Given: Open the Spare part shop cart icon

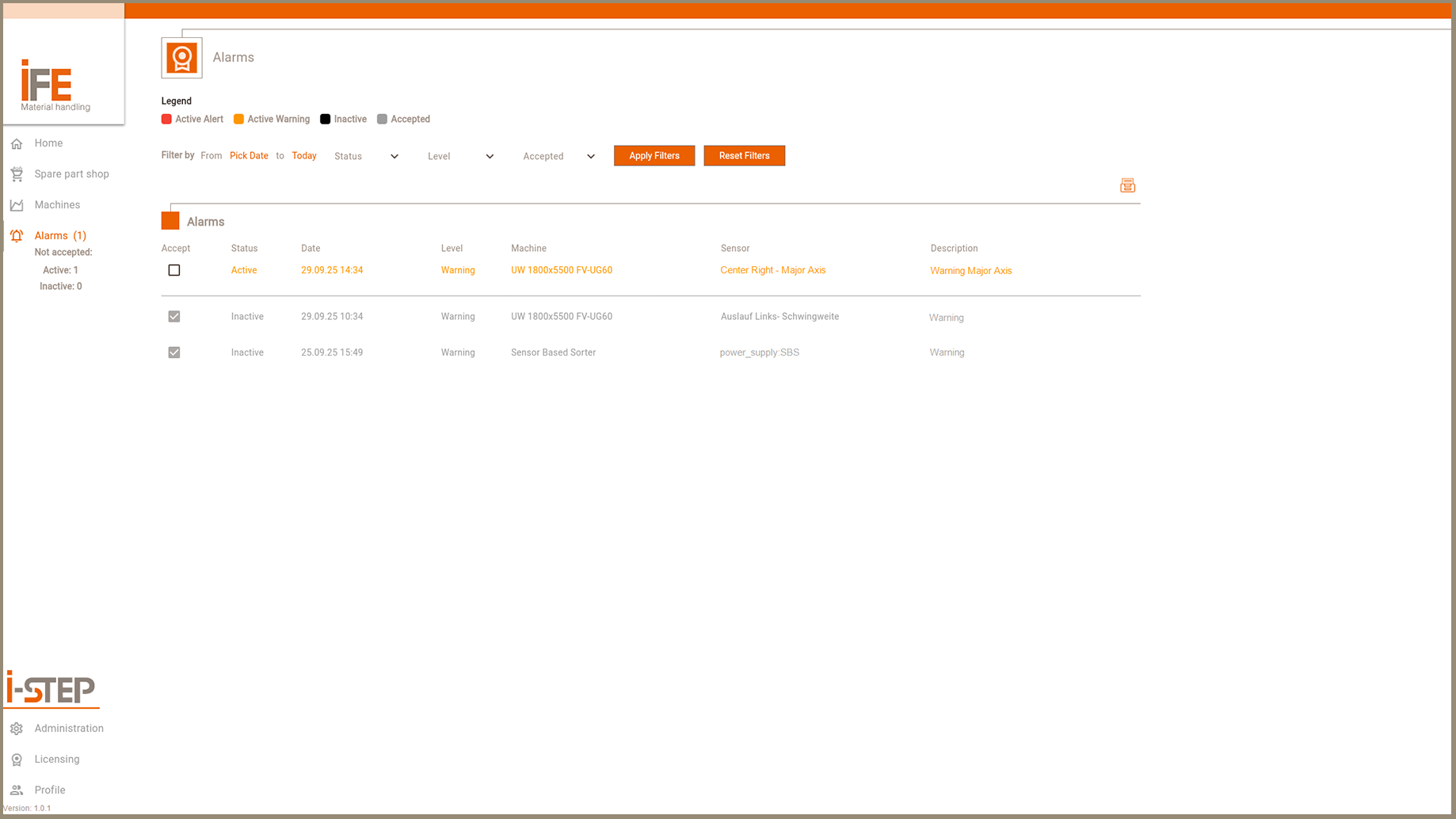Looking at the screenshot, I should click(17, 174).
